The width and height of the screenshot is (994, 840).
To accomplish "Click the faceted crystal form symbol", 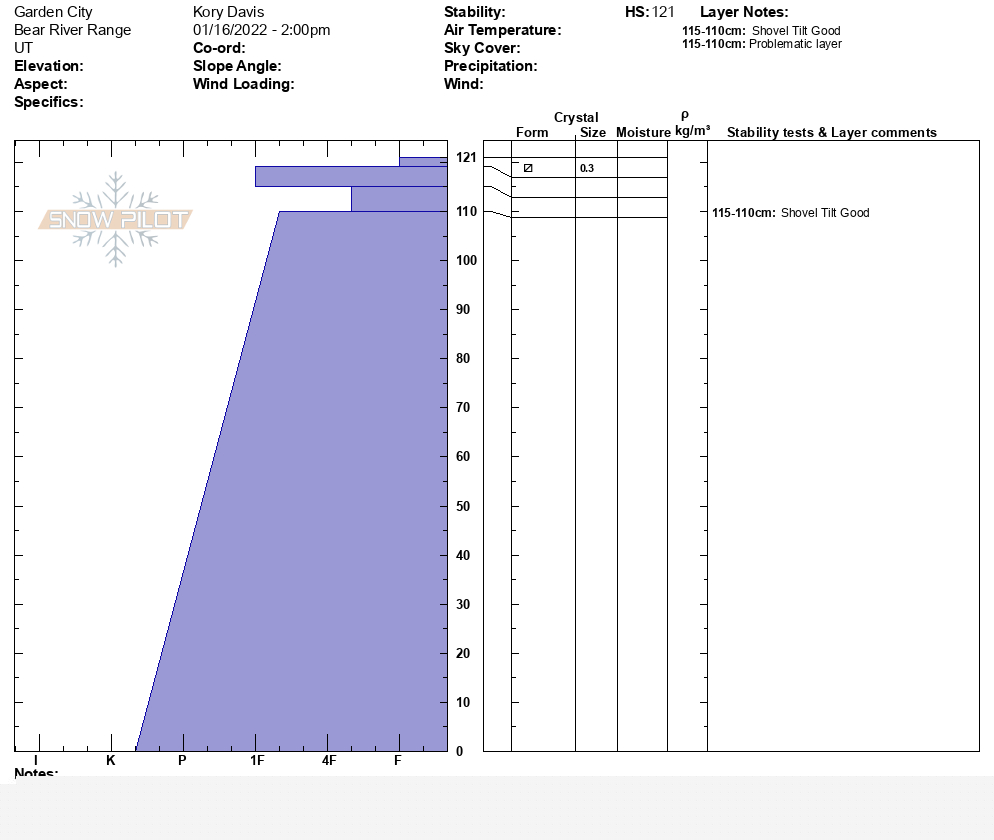I will (528, 168).
